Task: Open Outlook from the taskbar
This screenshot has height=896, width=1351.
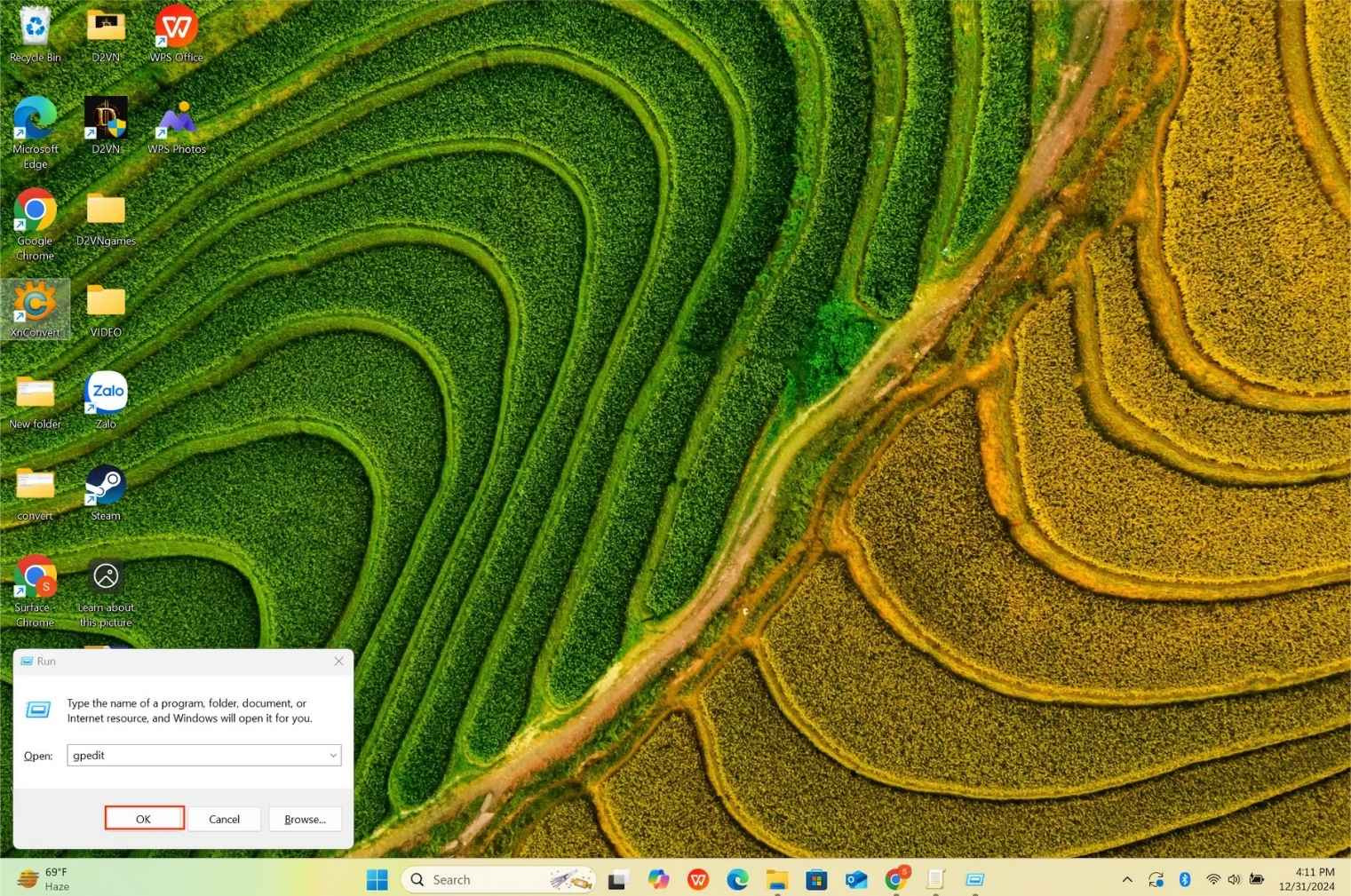Action: coord(855,879)
